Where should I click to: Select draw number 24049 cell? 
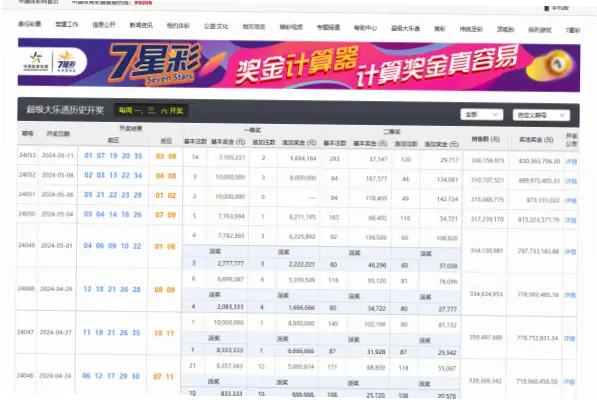click(27, 245)
